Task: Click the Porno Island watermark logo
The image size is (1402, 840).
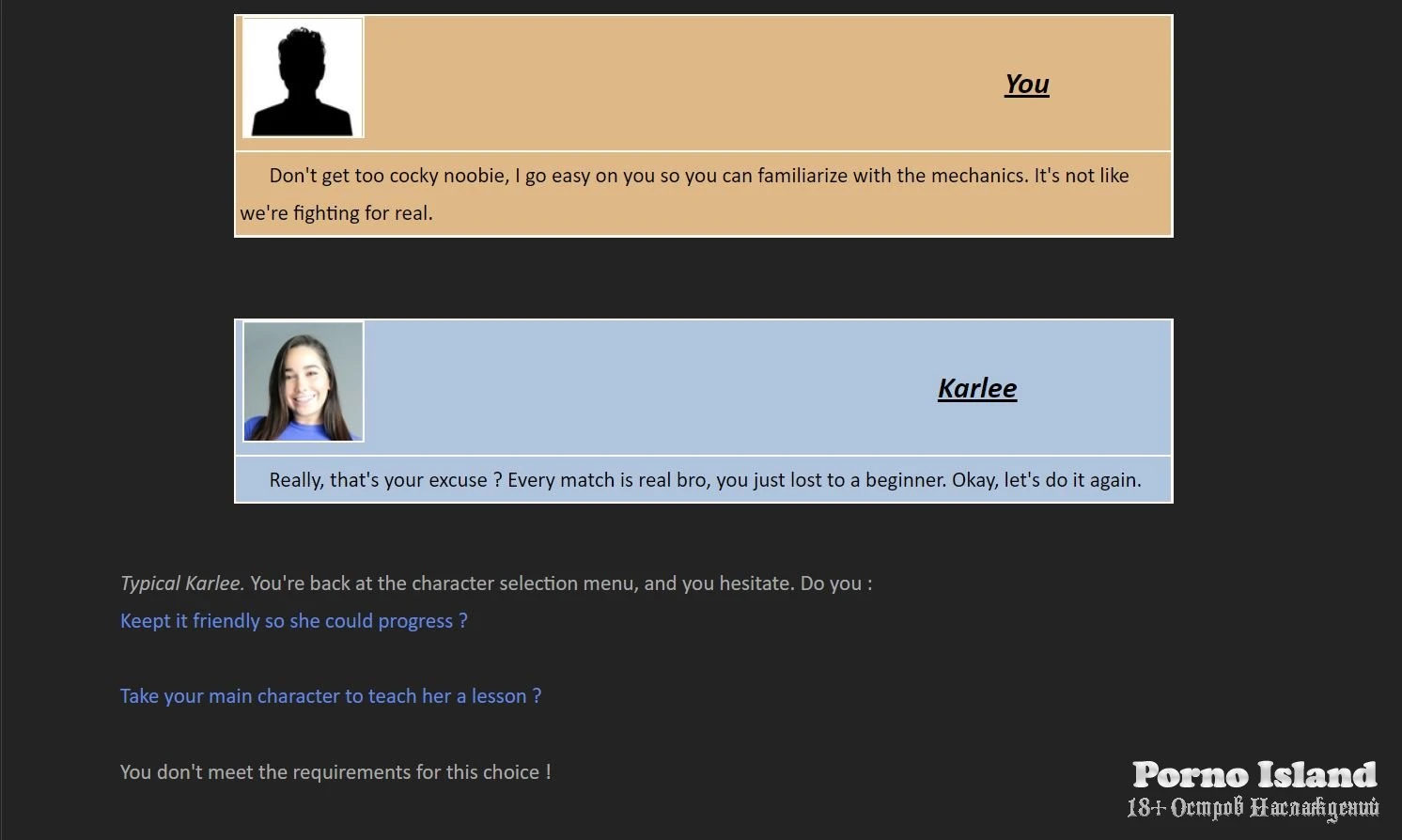Action: click(1254, 774)
